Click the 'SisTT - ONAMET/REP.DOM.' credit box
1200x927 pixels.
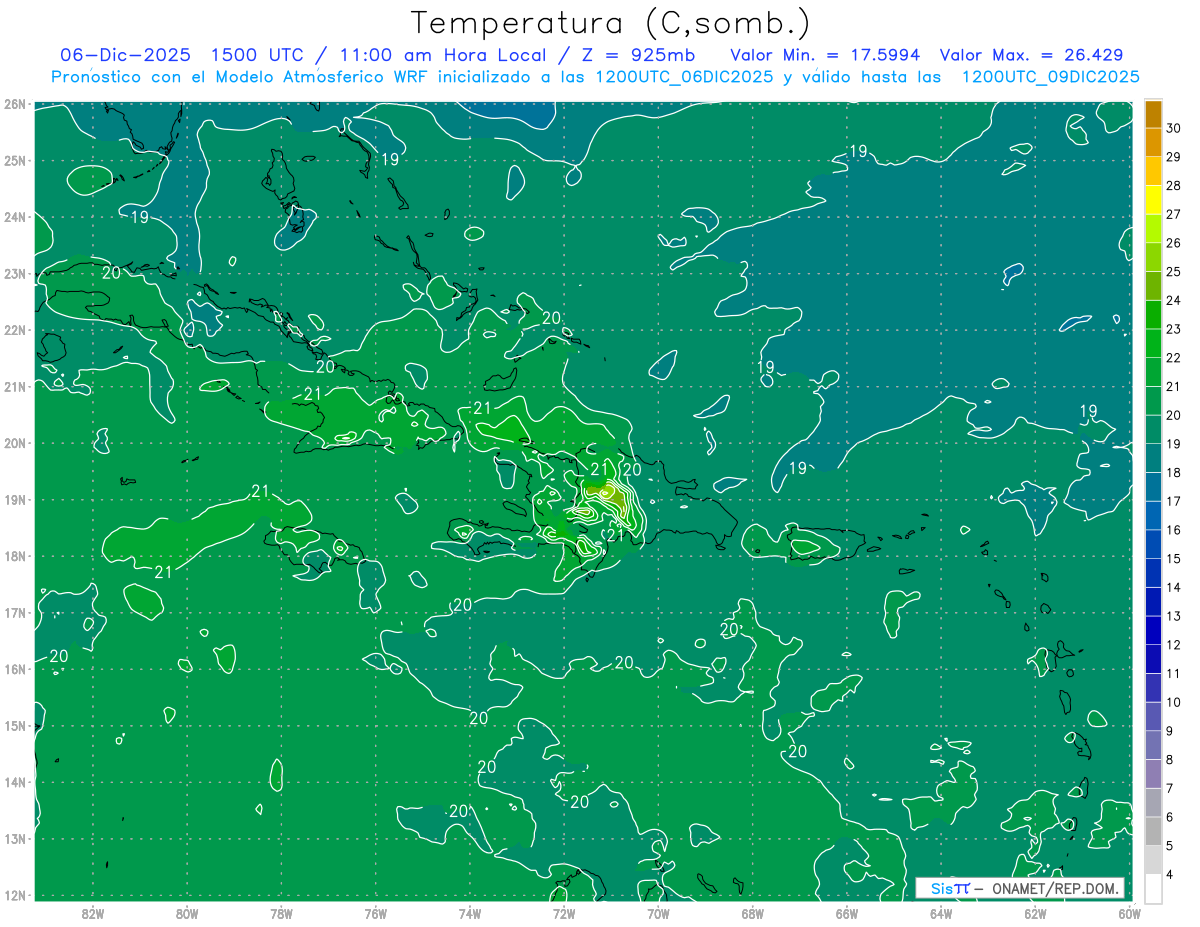coord(1019,888)
